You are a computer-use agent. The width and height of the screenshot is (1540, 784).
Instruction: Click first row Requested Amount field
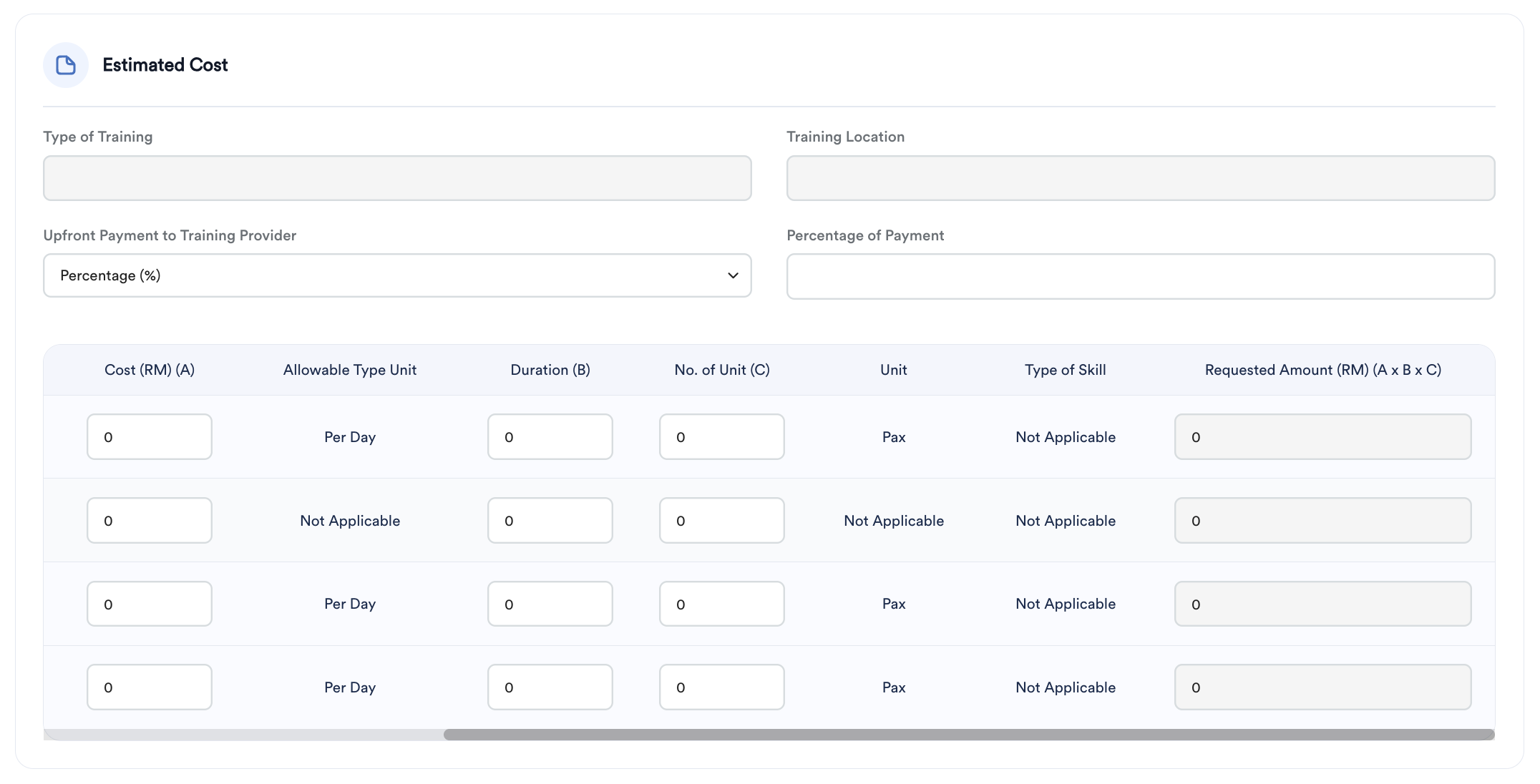click(1322, 437)
